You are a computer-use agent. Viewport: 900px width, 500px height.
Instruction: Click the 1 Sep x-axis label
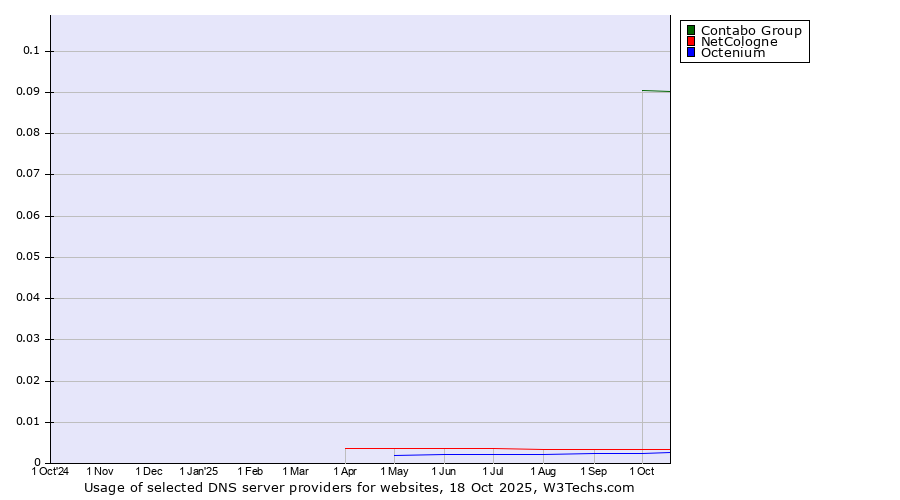point(592,471)
